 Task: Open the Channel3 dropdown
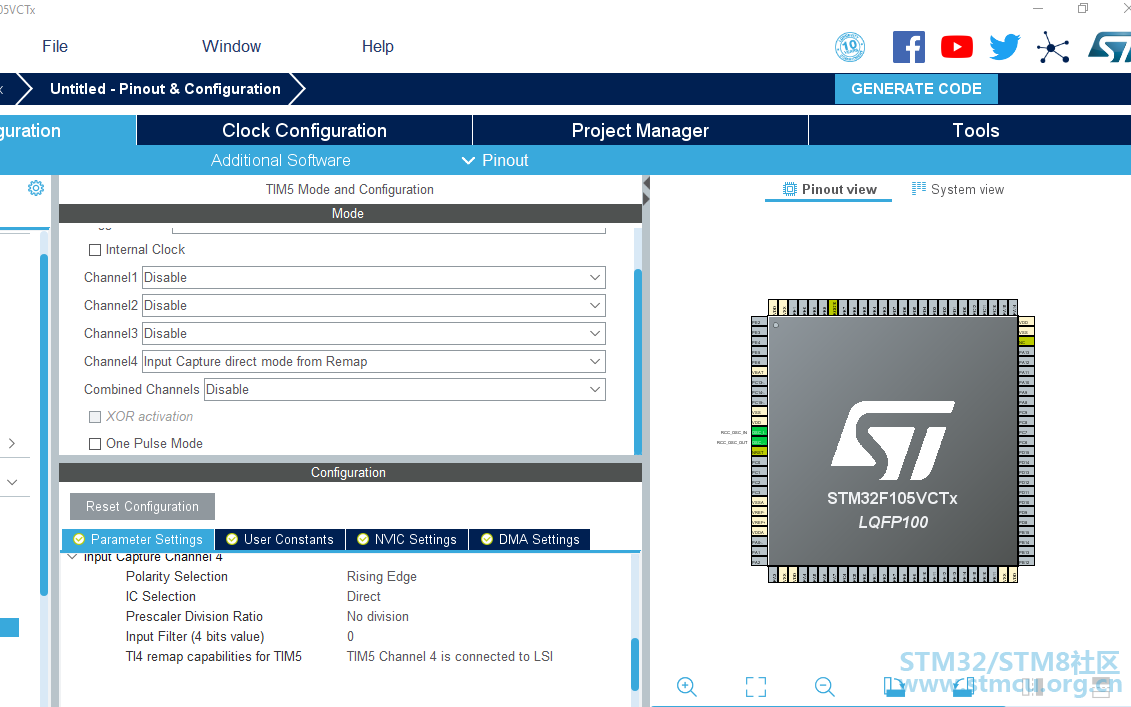[374, 334]
